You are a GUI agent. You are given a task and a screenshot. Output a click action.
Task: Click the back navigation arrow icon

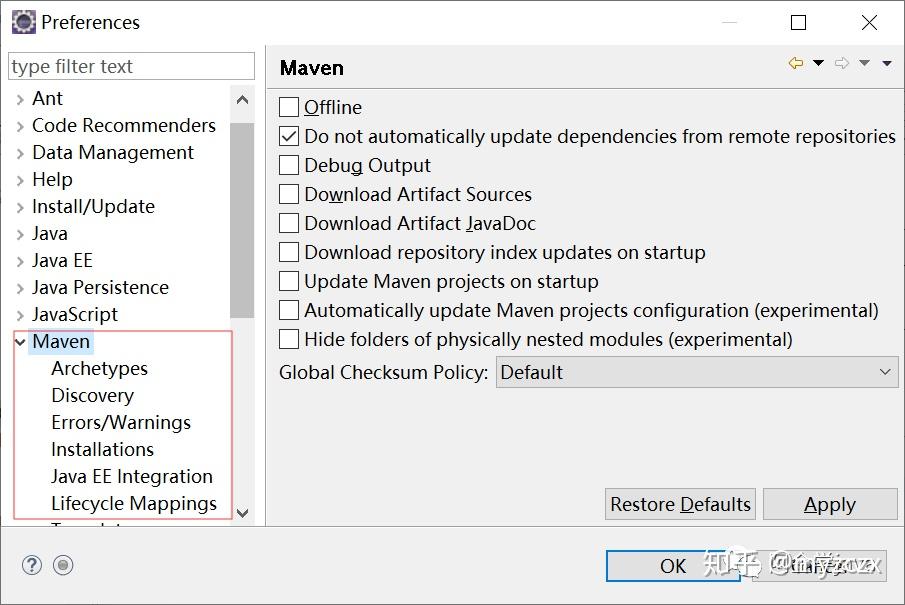pos(796,64)
